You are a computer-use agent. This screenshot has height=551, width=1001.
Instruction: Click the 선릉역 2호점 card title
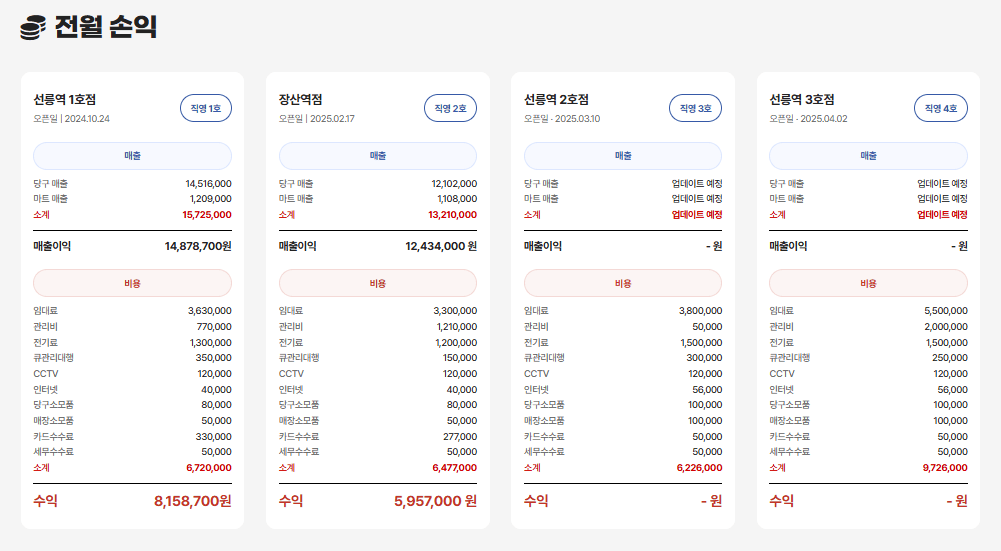(x=556, y=100)
